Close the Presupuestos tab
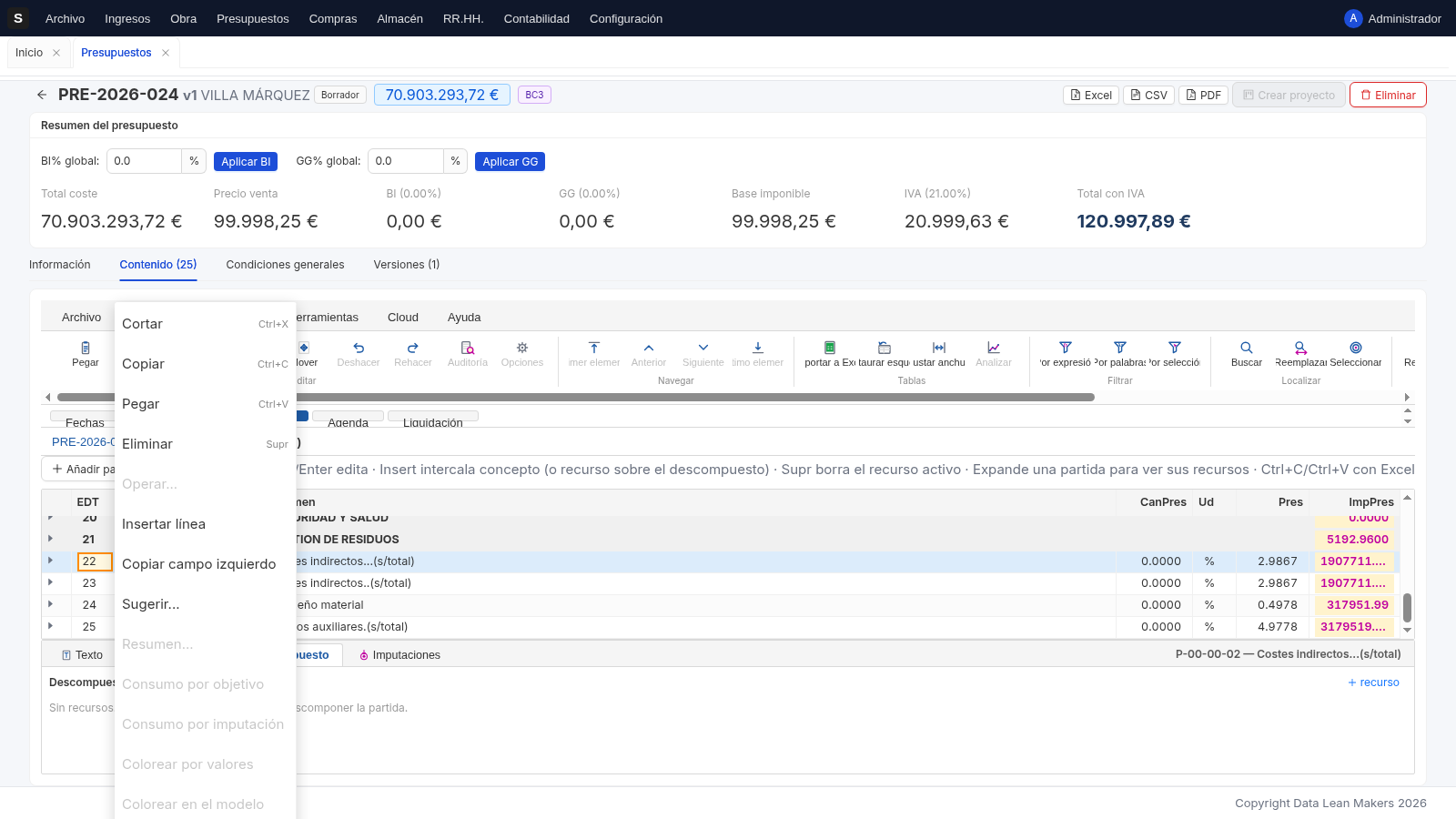Screen dimensions: 1456x819 (166, 53)
